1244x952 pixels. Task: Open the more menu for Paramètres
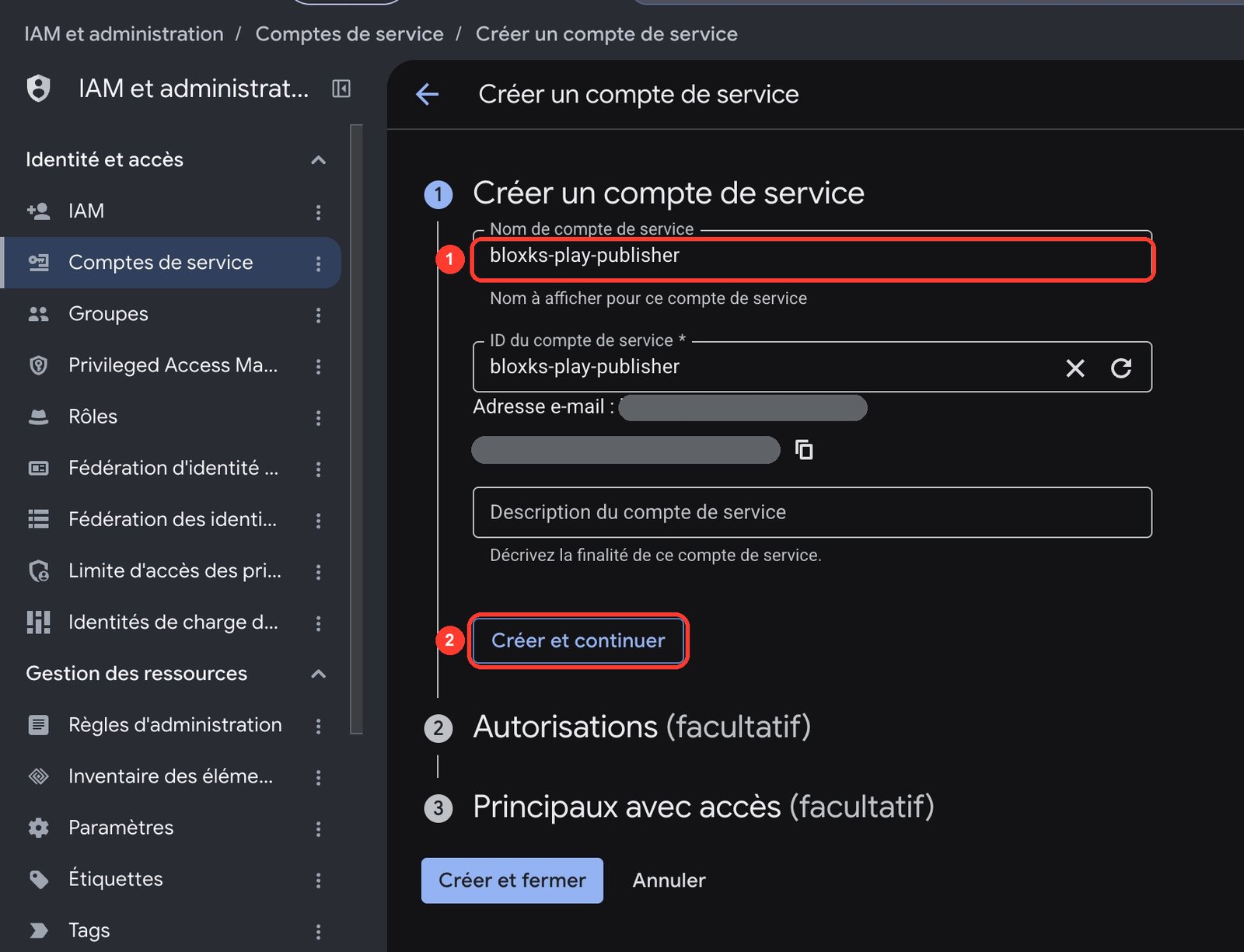click(318, 828)
